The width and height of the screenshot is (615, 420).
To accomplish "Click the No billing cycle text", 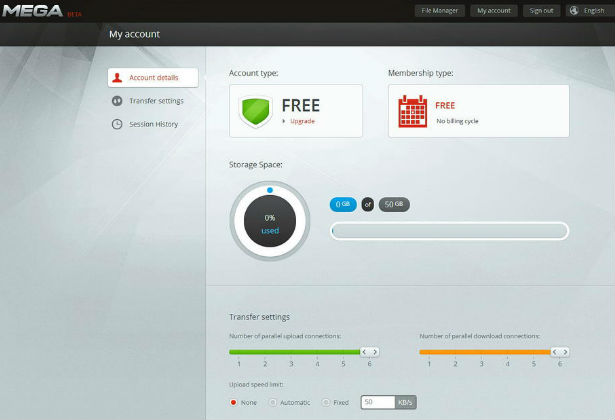I will [x=457, y=121].
